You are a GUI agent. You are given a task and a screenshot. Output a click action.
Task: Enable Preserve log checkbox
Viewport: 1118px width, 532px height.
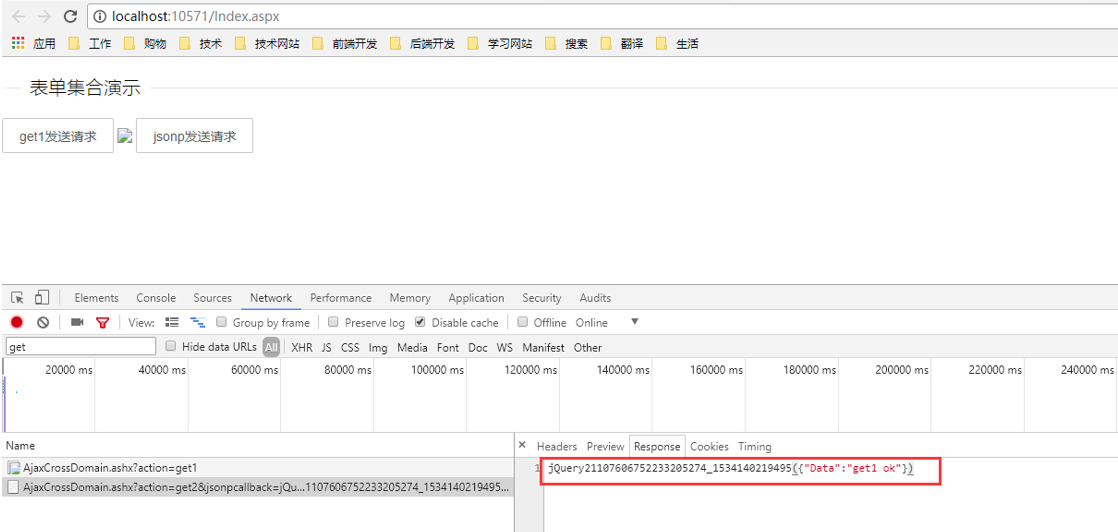334,322
